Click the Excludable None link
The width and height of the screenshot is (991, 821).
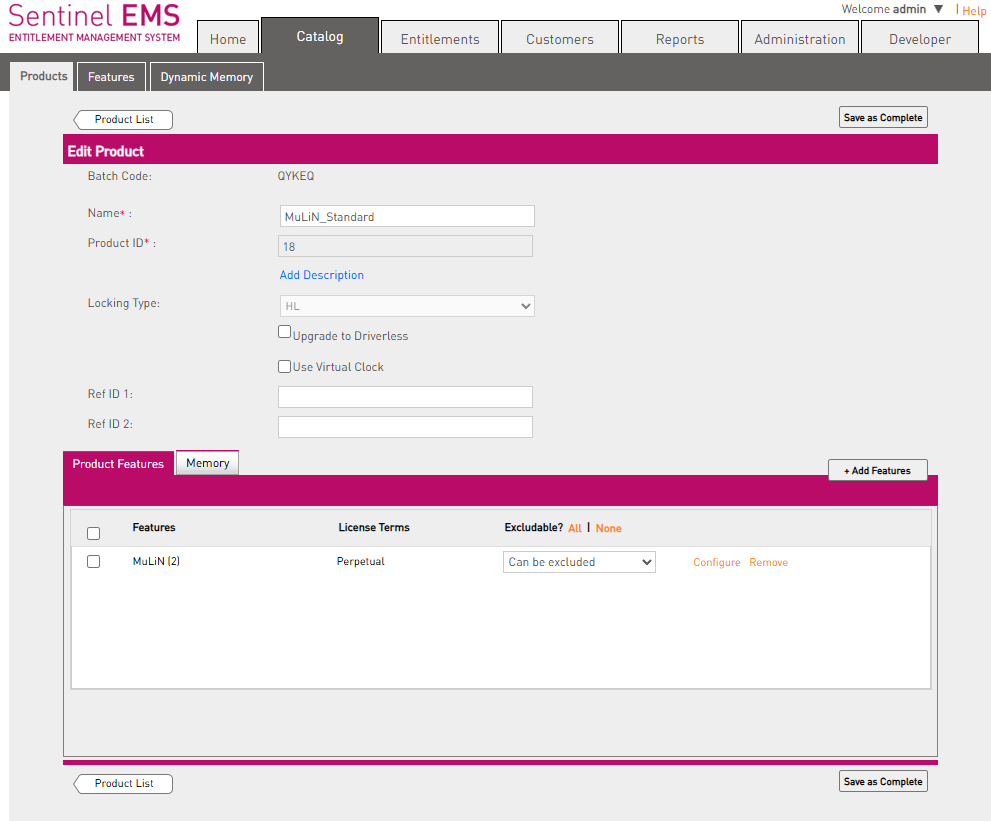pyautogui.click(x=608, y=528)
